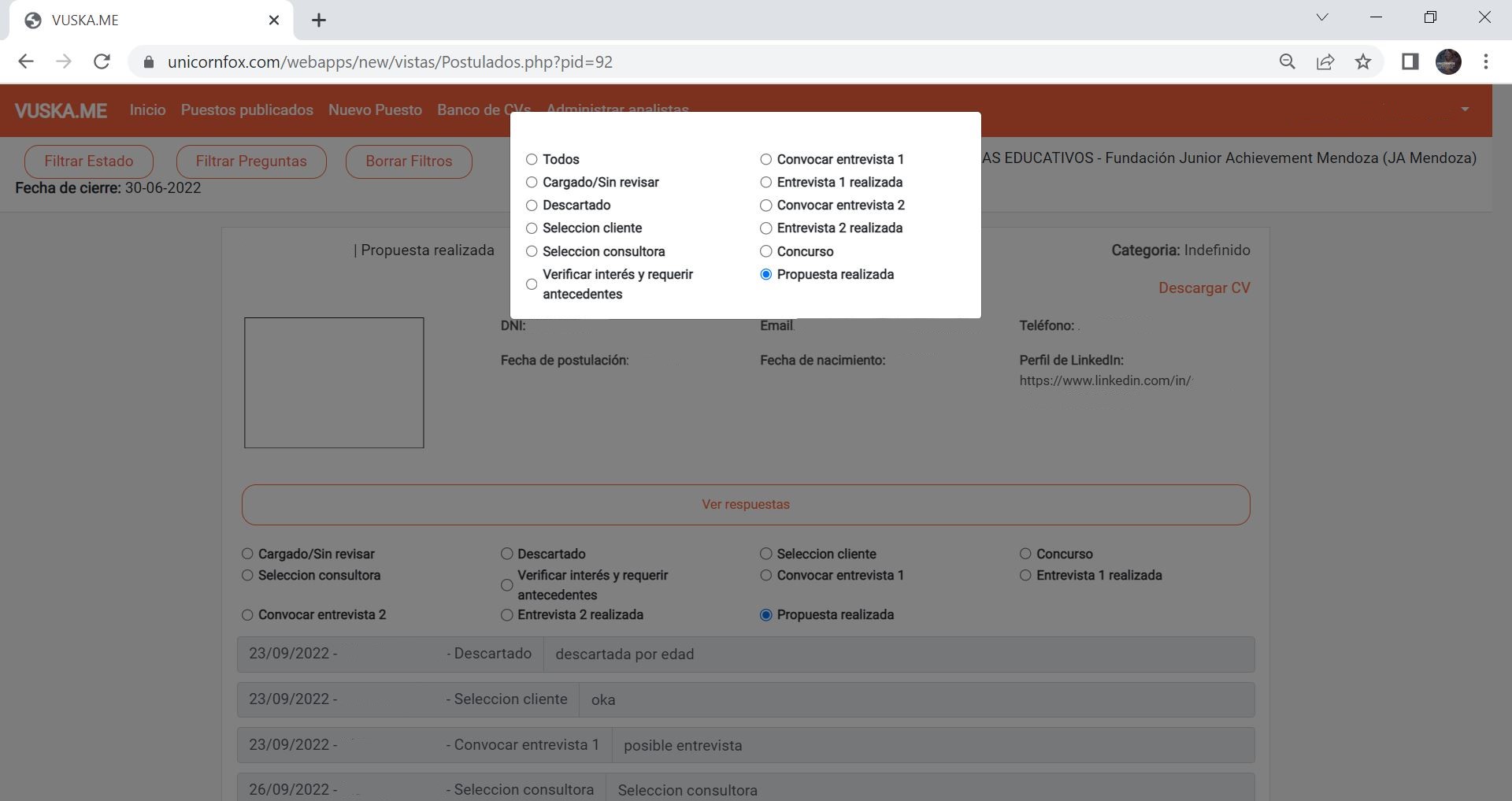Toggle the browser side panel icon
1512x801 pixels.
(1410, 61)
